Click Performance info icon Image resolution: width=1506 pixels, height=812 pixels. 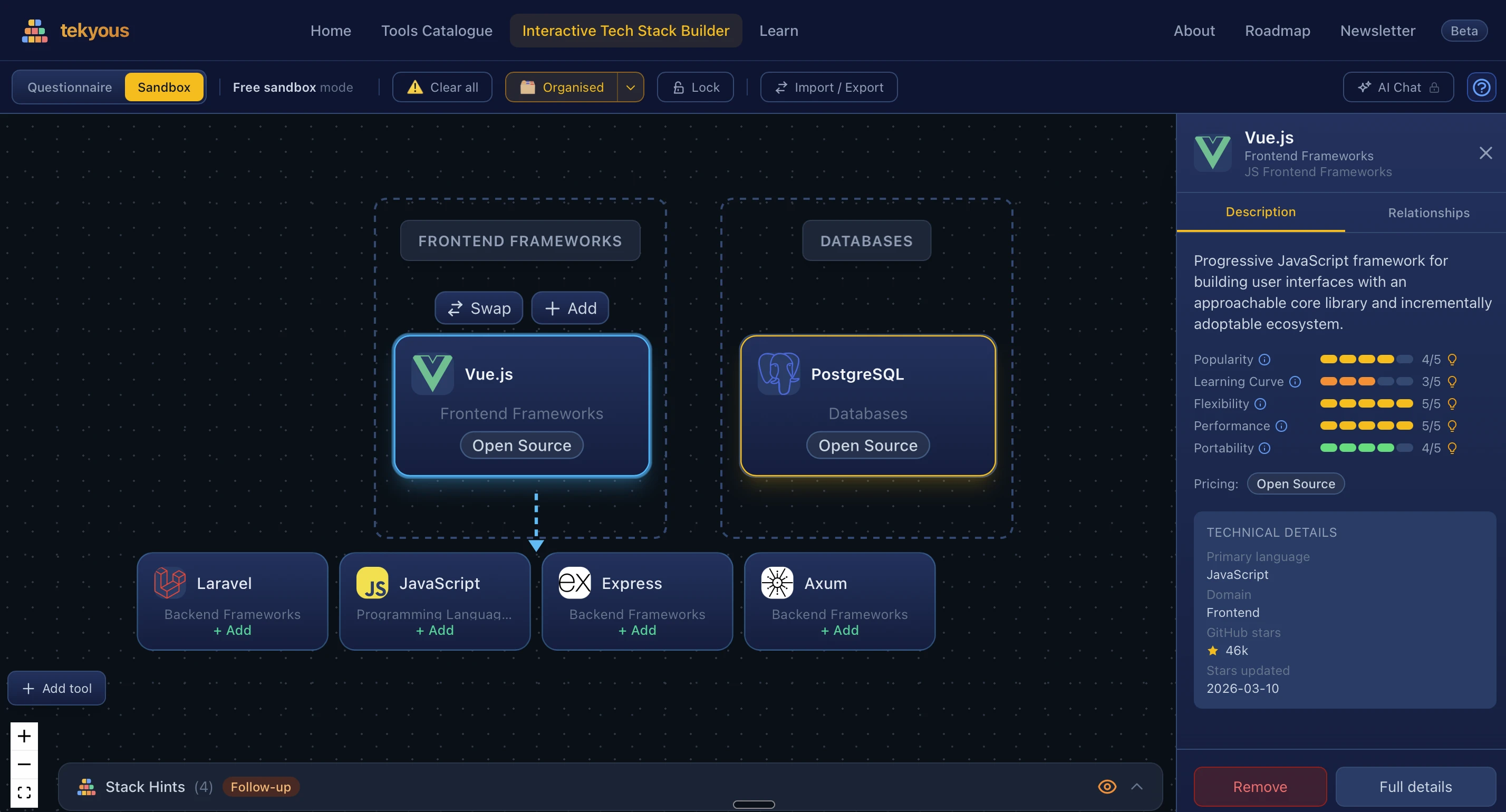pos(1281,426)
